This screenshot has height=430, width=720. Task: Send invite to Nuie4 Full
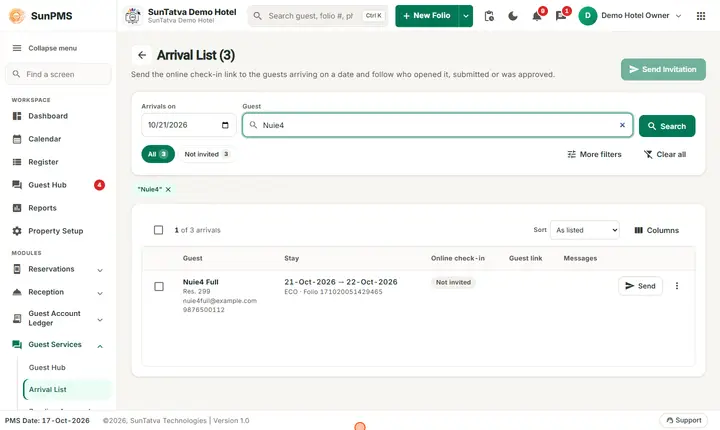tap(640, 286)
